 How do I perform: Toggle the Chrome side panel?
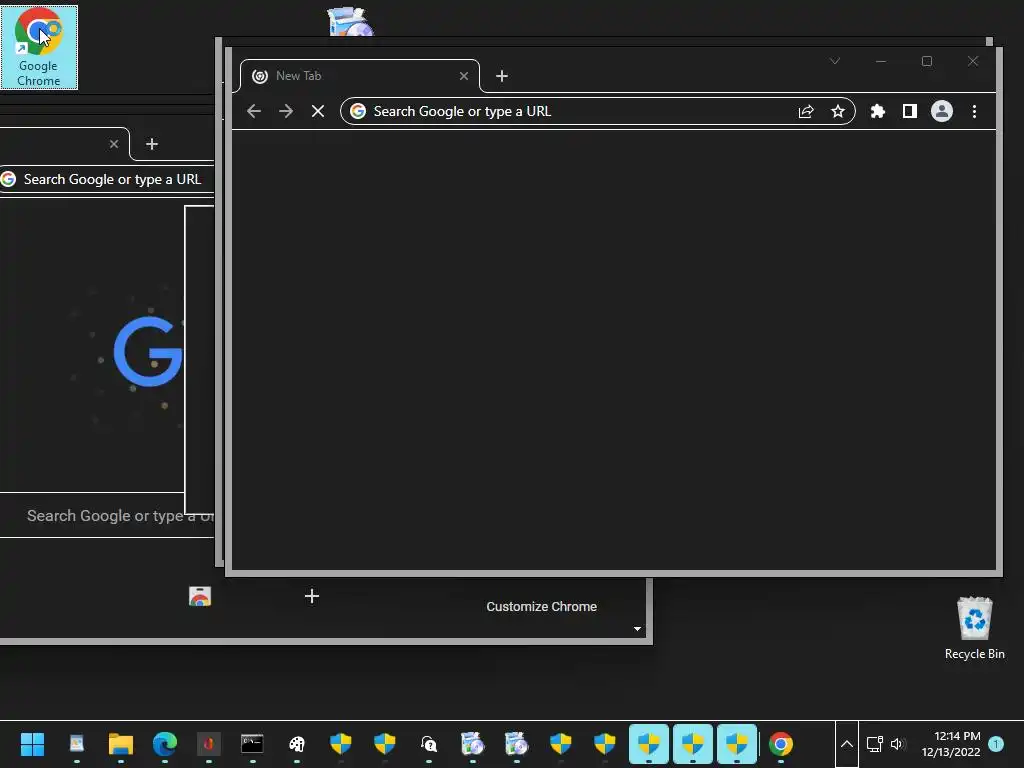910,112
